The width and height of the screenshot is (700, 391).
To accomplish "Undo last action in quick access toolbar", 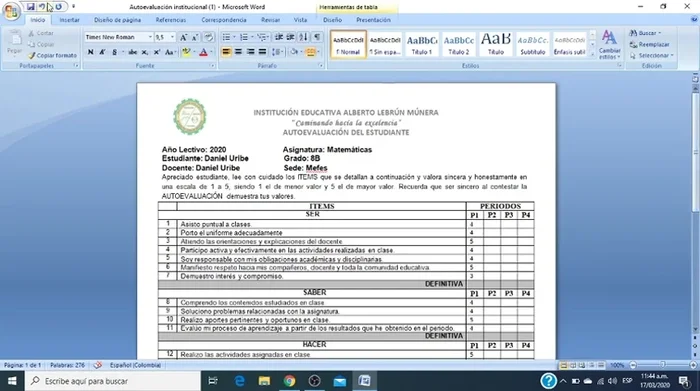I will (41, 7).
